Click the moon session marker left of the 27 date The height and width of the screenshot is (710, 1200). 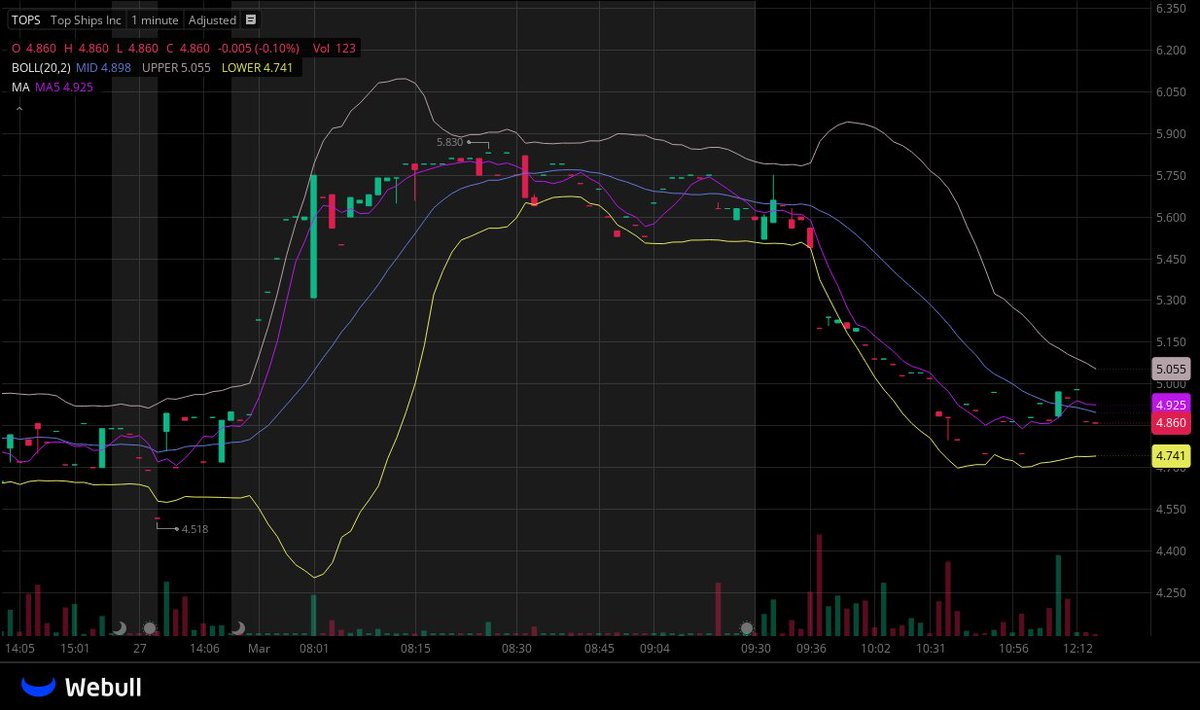119,628
